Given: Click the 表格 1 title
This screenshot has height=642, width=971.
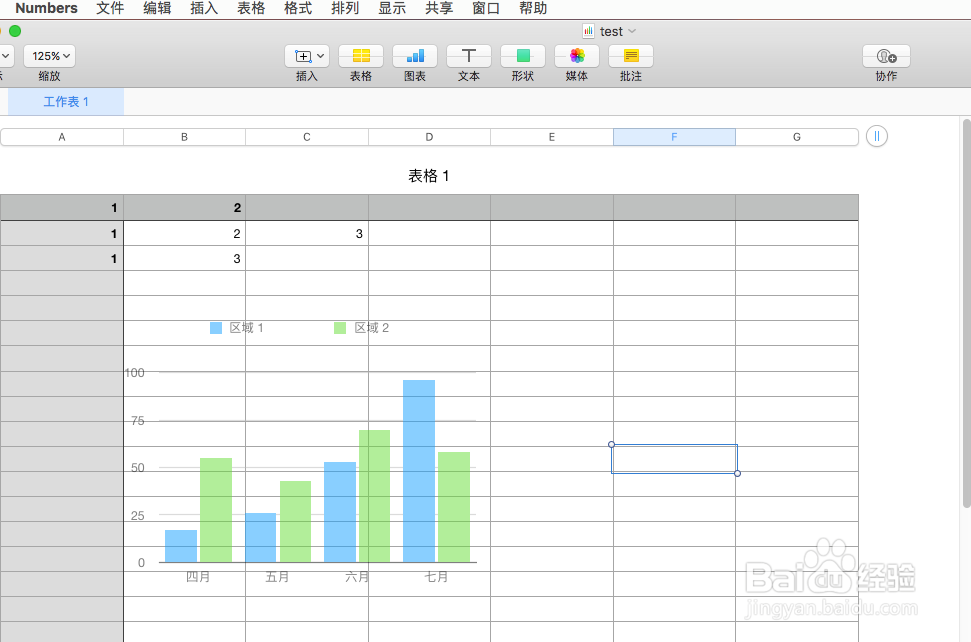Looking at the screenshot, I should pyautogui.click(x=428, y=175).
